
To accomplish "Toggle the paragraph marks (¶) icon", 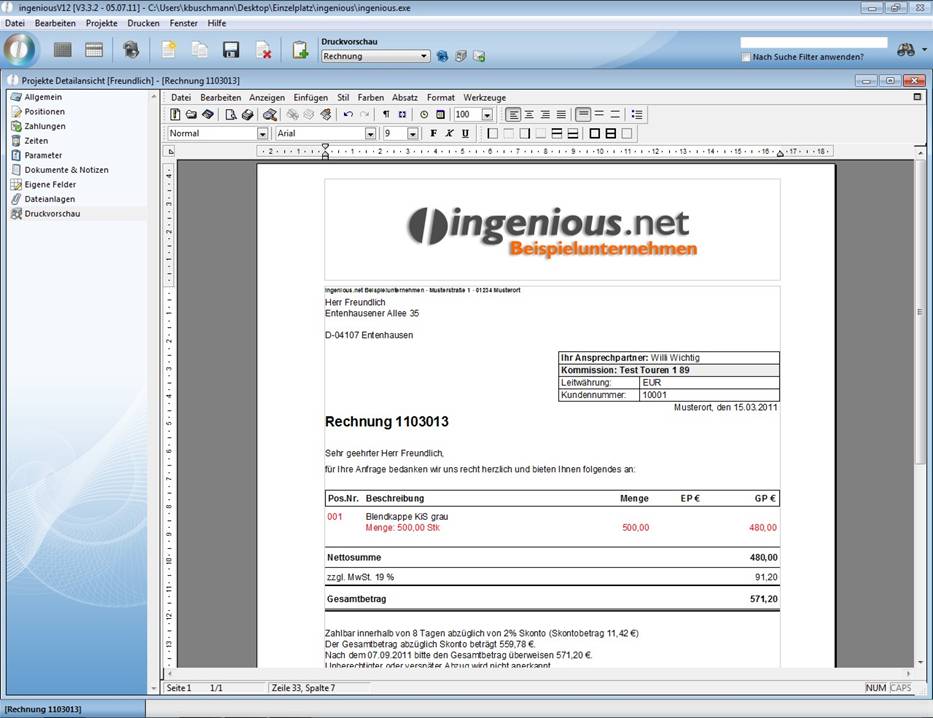I will [386, 115].
